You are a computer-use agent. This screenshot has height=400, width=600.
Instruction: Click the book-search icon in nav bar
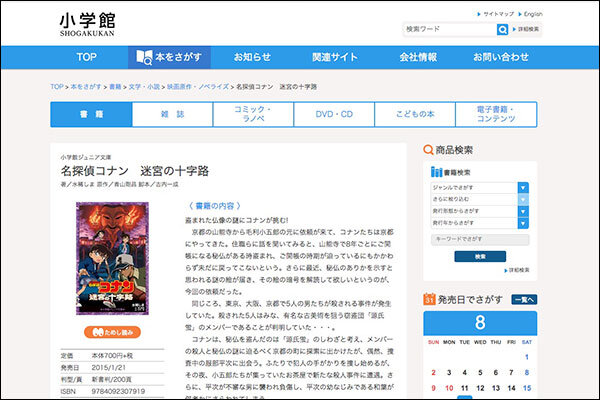(144, 57)
